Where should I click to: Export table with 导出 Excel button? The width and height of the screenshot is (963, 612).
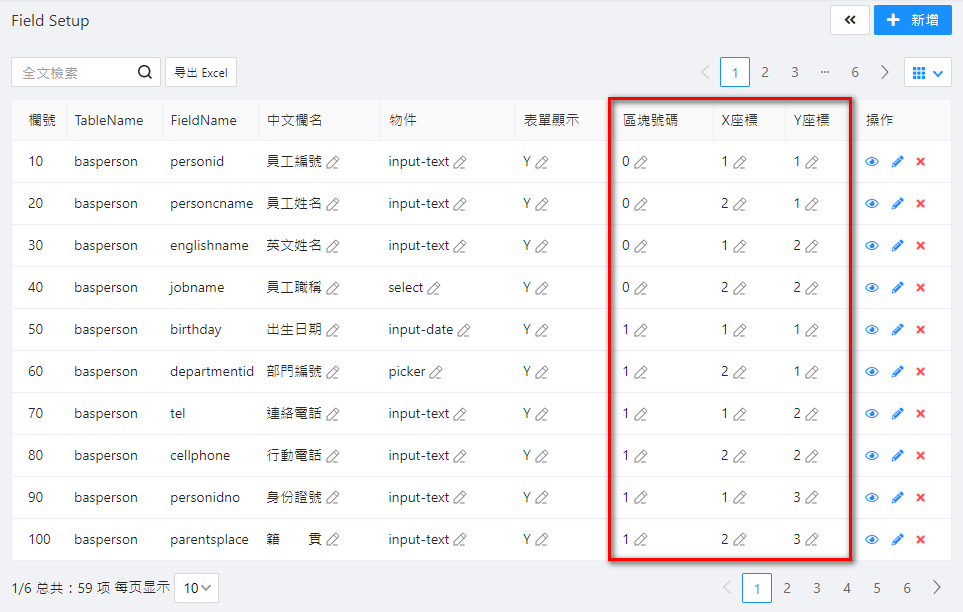click(201, 72)
